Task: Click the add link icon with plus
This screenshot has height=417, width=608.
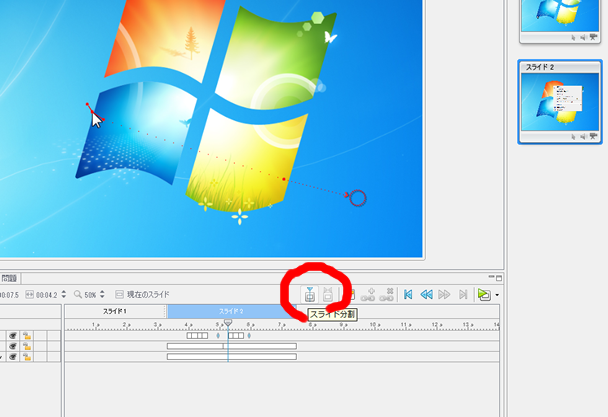Action: pos(367,295)
